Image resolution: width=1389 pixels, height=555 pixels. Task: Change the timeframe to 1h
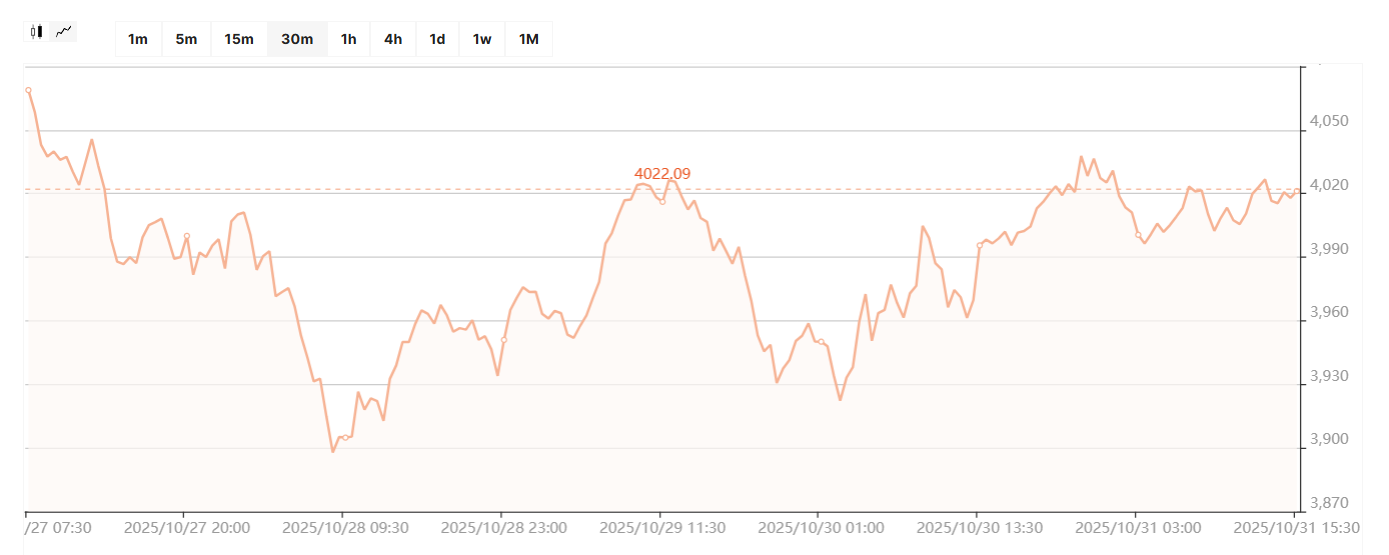pos(348,39)
